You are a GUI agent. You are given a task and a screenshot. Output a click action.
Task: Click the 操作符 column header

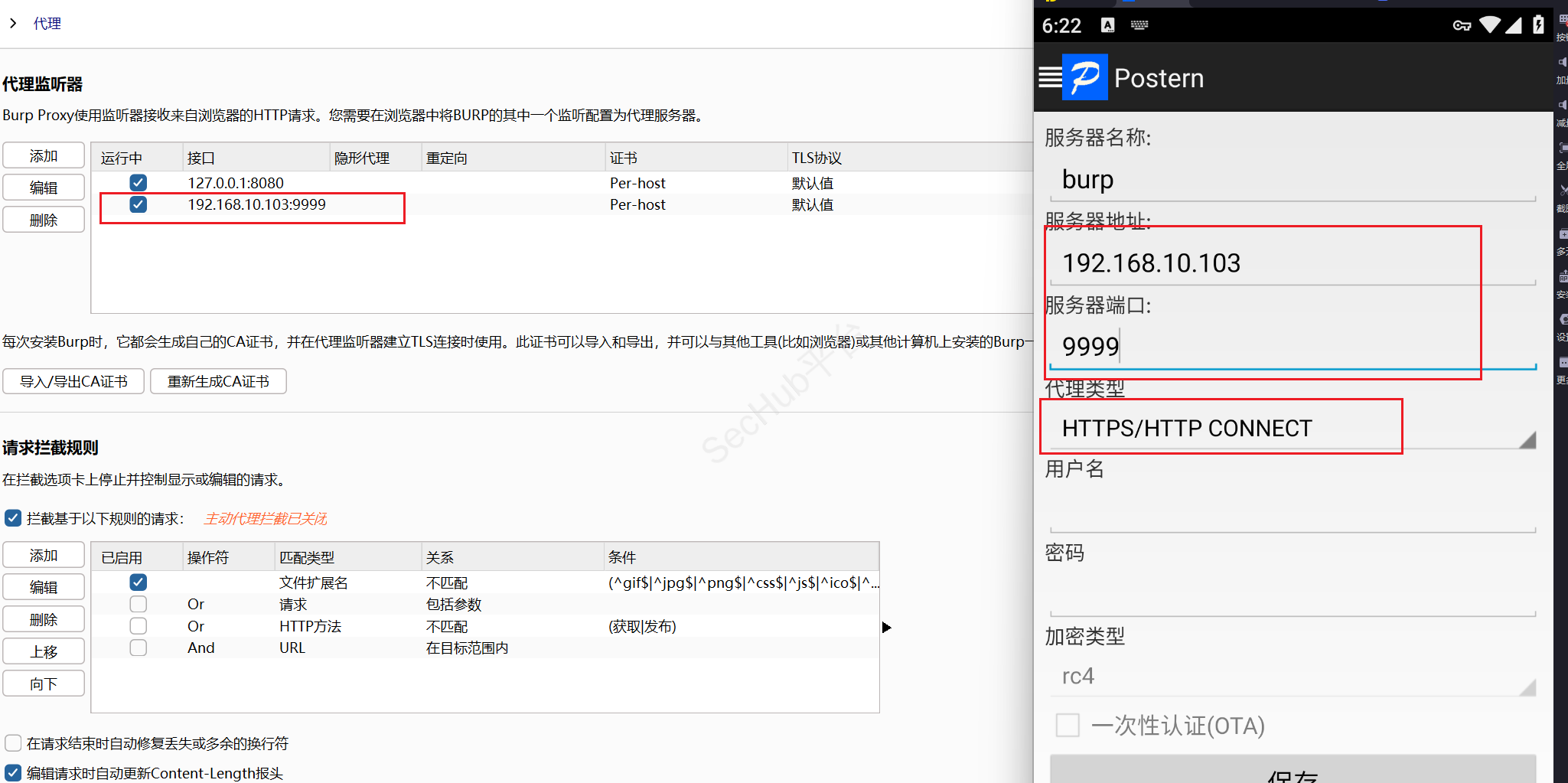pyautogui.click(x=229, y=557)
